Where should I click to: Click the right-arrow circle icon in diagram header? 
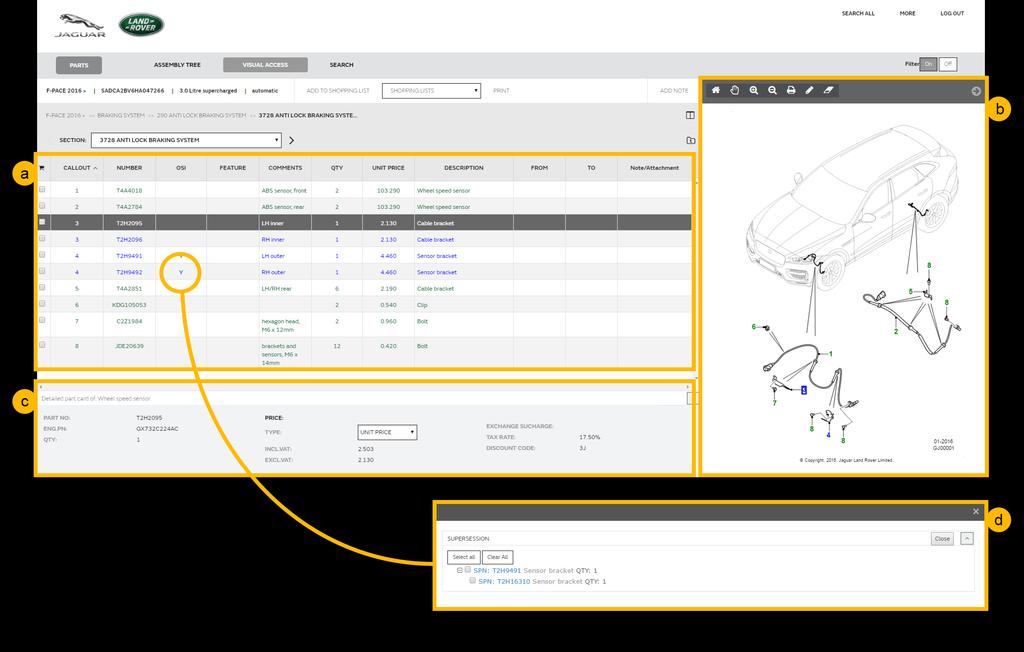pos(976,91)
